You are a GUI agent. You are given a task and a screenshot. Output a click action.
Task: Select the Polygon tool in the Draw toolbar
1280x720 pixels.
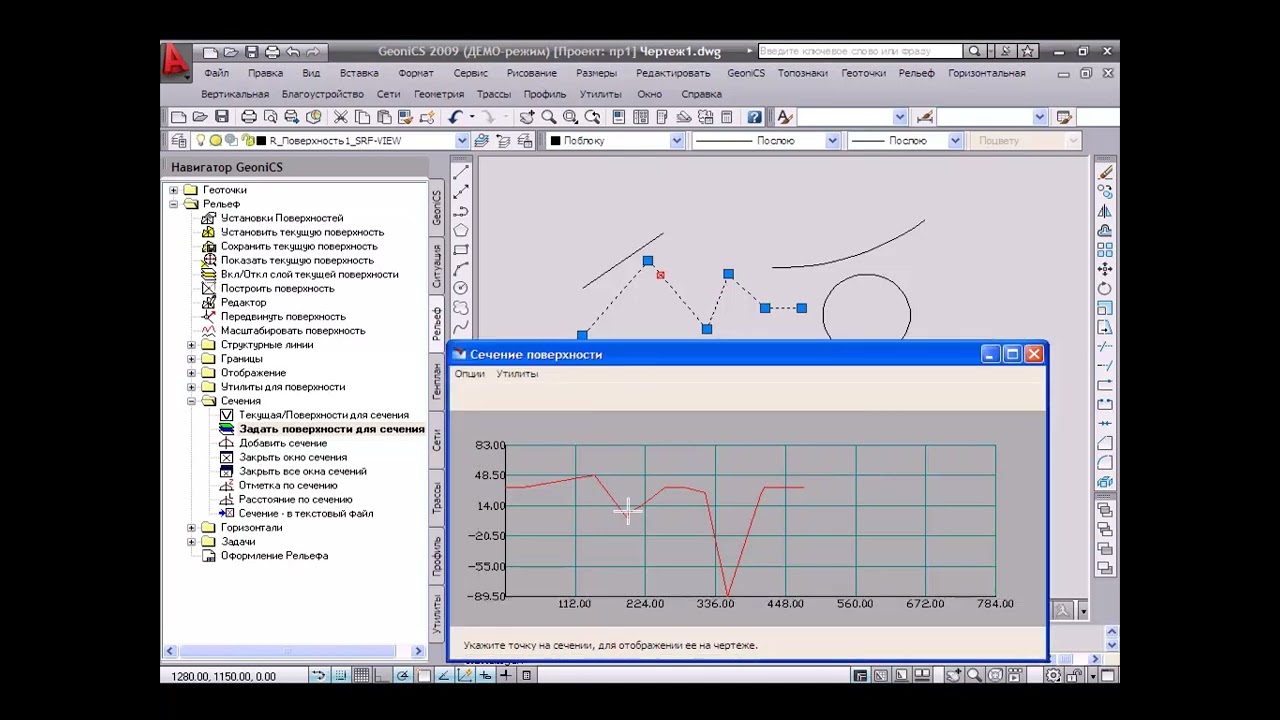pyautogui.click(x=461, y=230)
